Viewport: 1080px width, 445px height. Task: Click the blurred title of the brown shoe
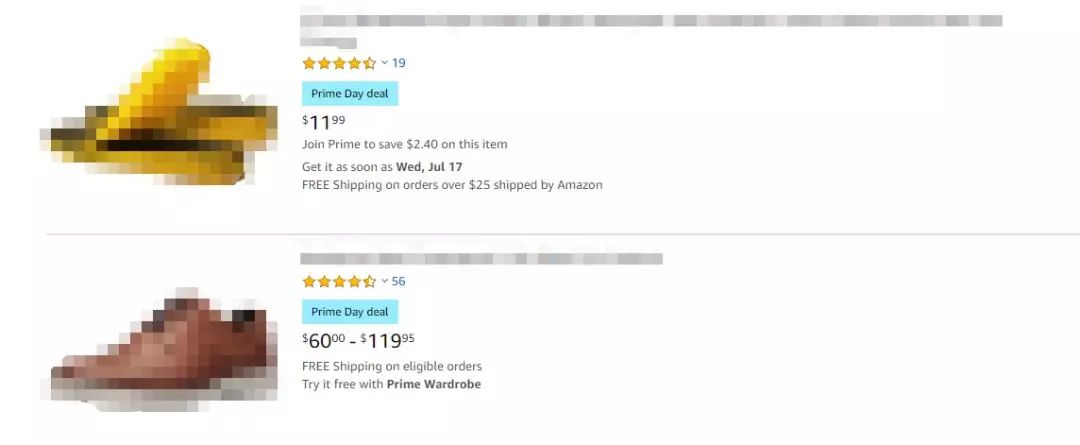coord(480,258)
